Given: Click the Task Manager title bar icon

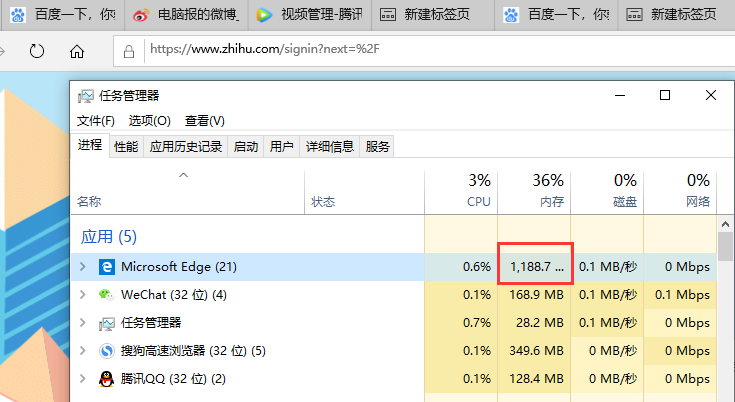Looking at the screenshot, I should (86, 96).
